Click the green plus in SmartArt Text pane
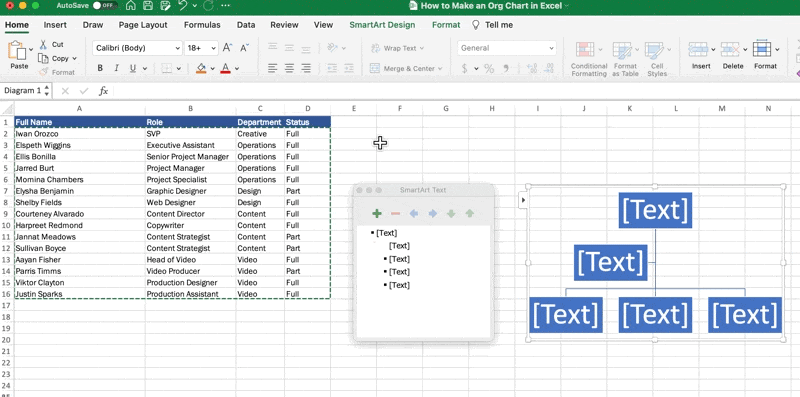The width and height of the screenshot is (800, 397). point(377,213)
